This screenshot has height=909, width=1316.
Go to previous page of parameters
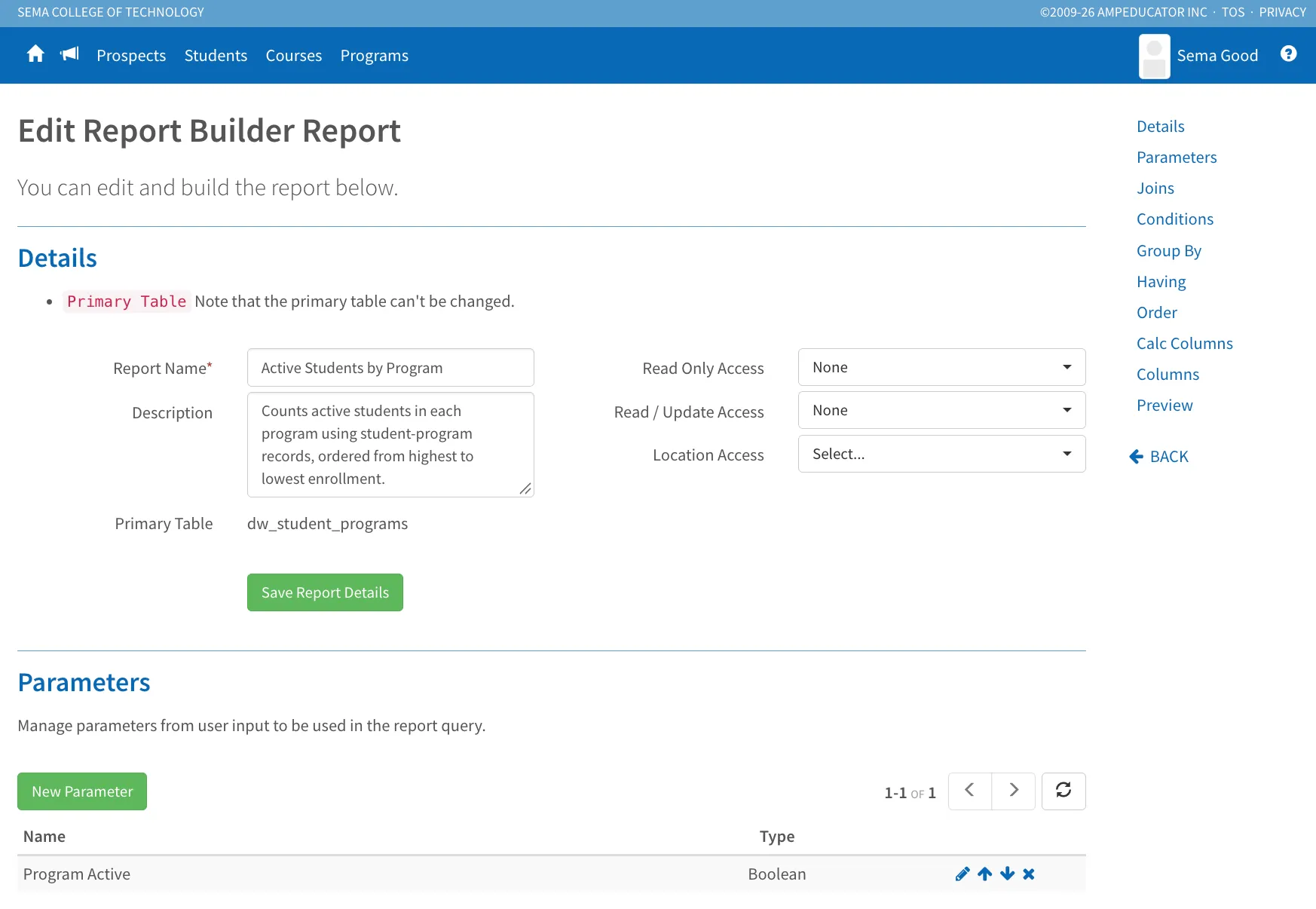970,791
